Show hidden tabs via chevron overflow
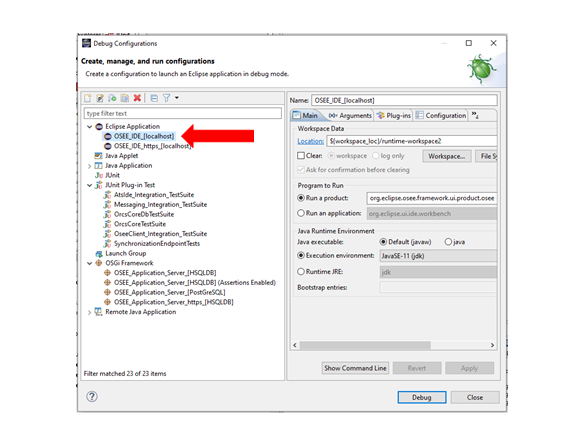This screenshot has height=433, width=586. tap(475, 115)
